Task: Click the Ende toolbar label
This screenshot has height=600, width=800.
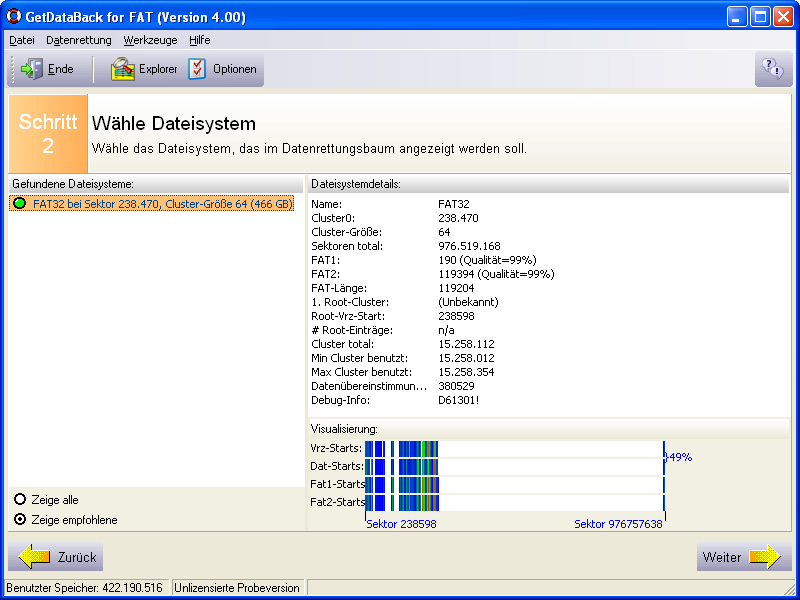Action: pyautogui.click(x=61, y=69)
